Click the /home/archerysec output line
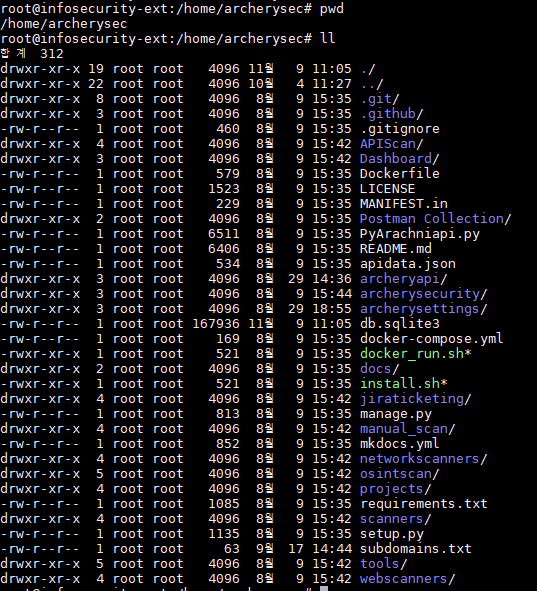This screenshot has height=591, width=537. click(x=64, y=24)
